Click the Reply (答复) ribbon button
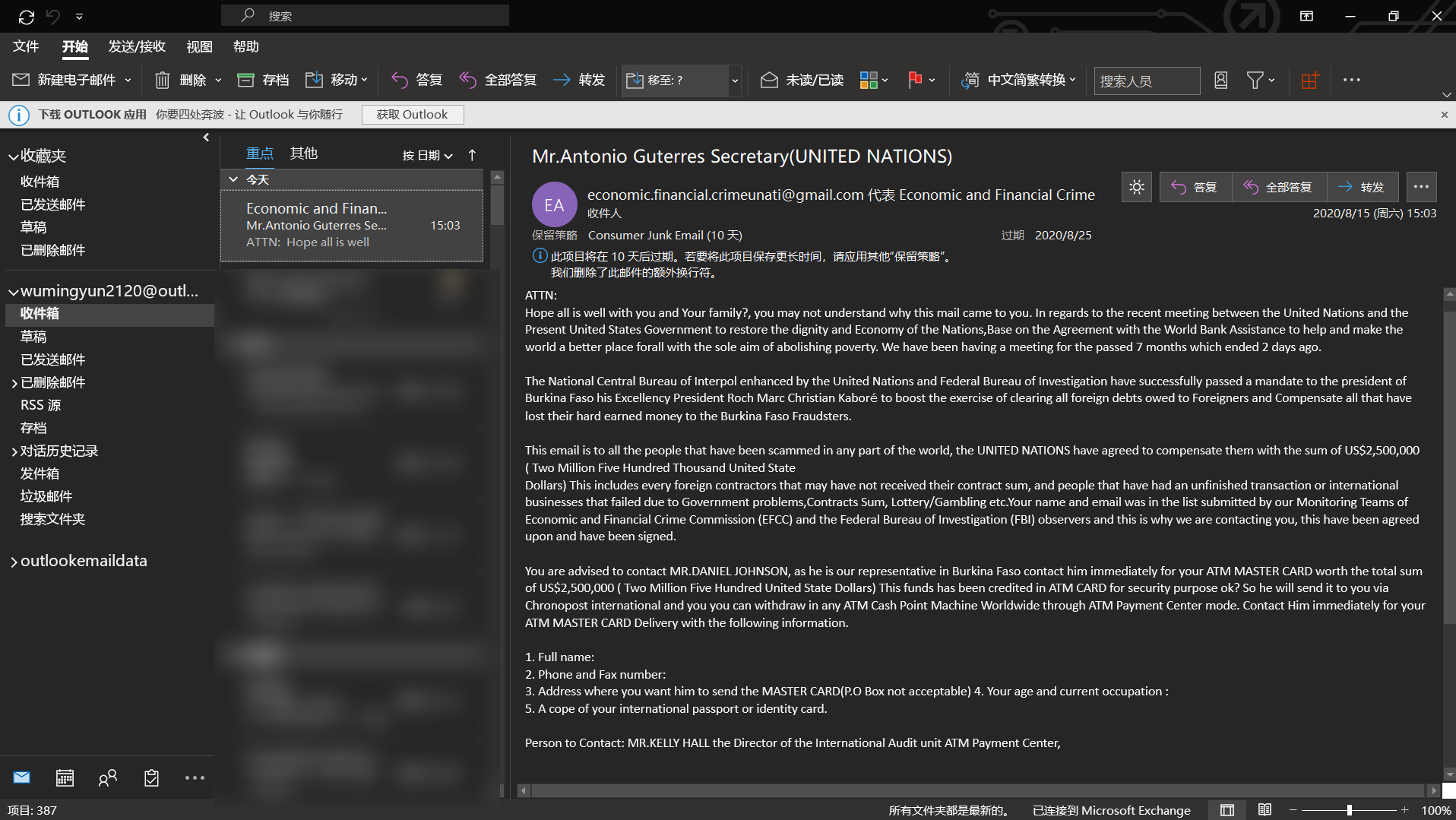Viewport: 1456px width, 820px height. (x=417, y=80)
